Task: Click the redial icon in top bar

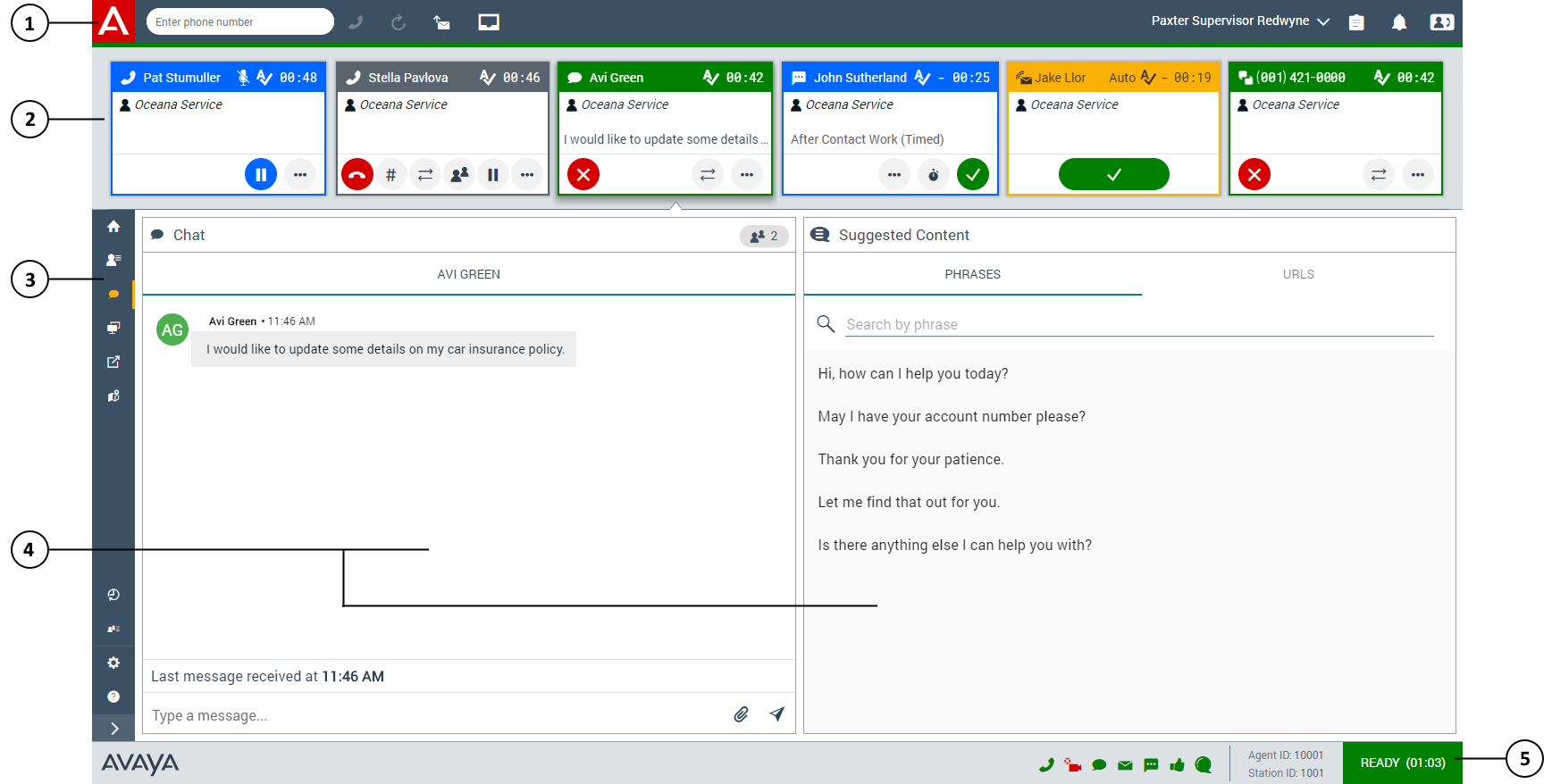Action: [398, 22]
